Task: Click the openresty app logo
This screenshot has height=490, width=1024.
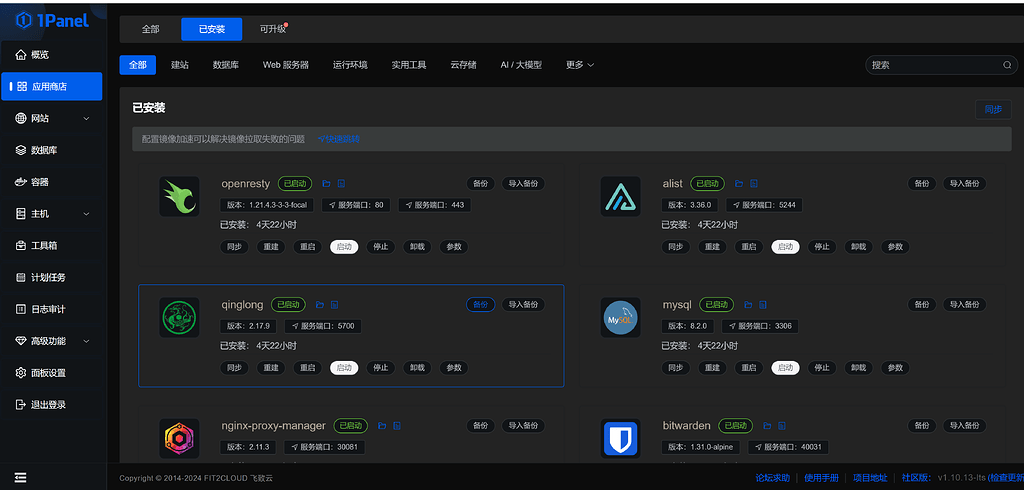Action: click(x=179, y=197)
